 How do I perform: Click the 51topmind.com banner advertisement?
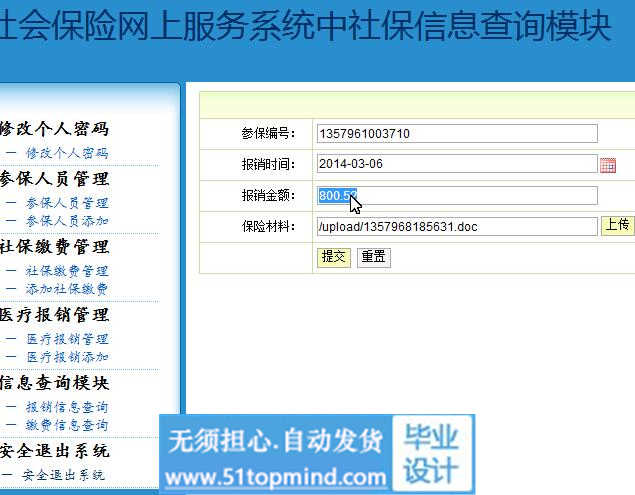click(316, 455)
